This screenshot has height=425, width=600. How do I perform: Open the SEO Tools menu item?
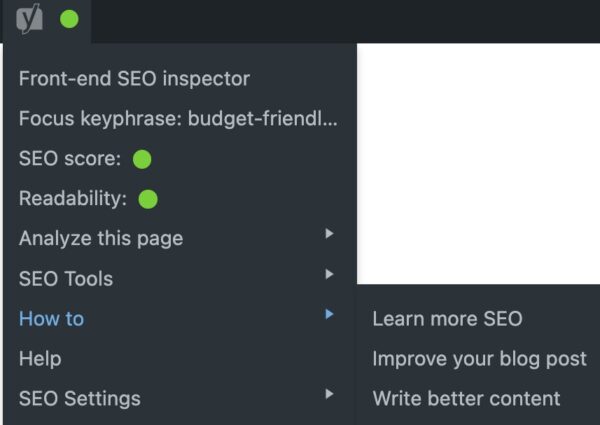coord(66,278)
